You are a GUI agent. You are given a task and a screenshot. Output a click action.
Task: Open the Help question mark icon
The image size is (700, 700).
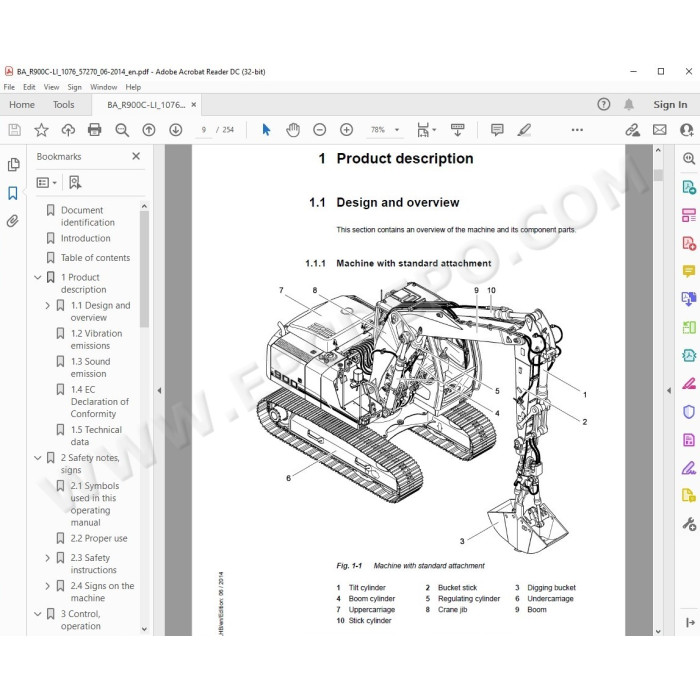point(604,104)
